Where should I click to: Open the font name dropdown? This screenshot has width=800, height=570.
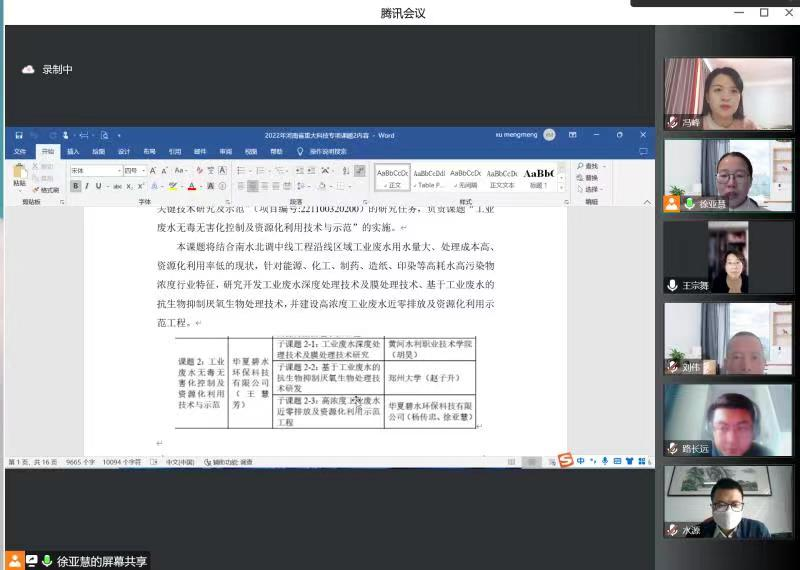(118, 171)
